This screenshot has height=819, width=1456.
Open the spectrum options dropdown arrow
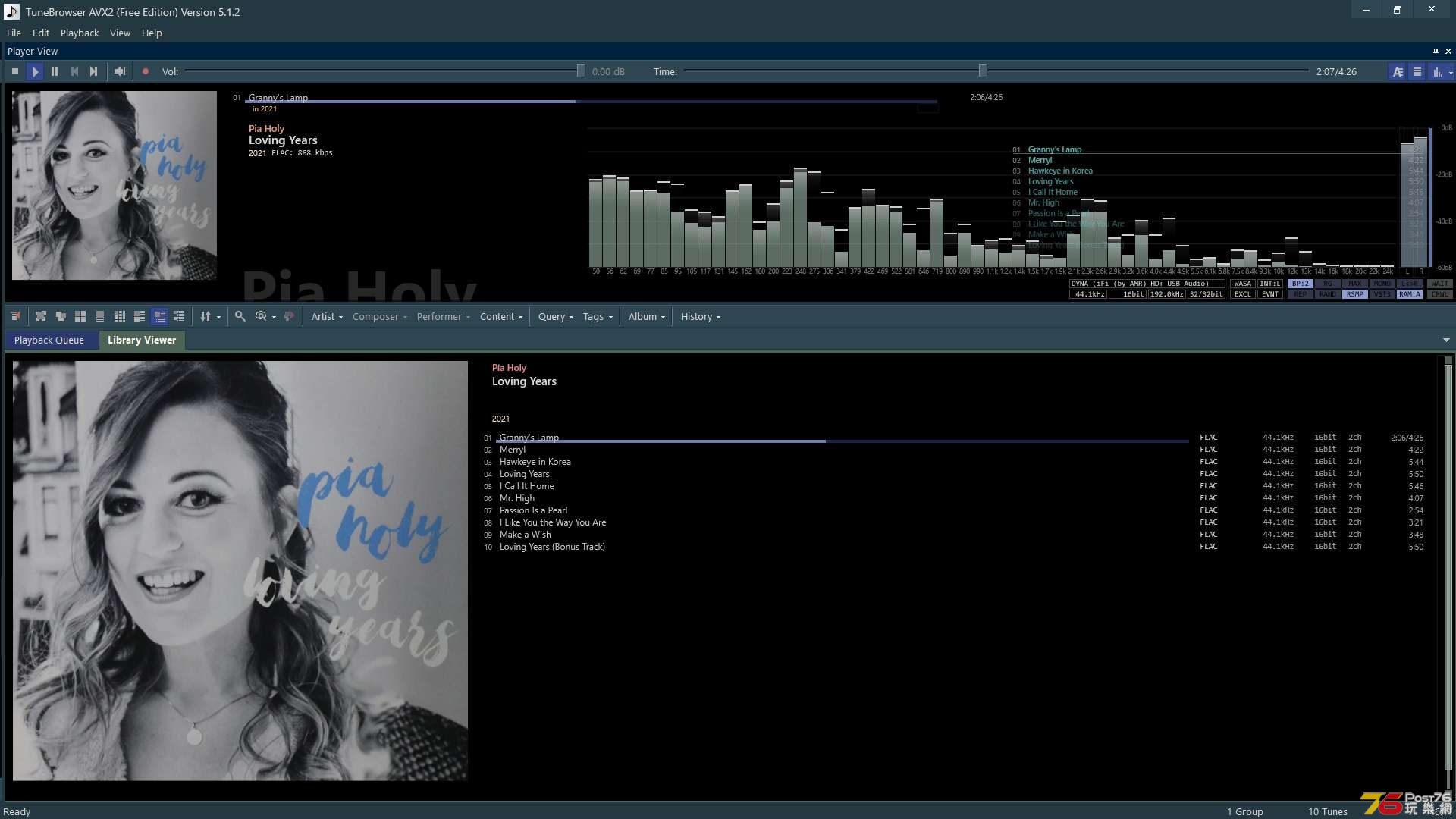1451,73
